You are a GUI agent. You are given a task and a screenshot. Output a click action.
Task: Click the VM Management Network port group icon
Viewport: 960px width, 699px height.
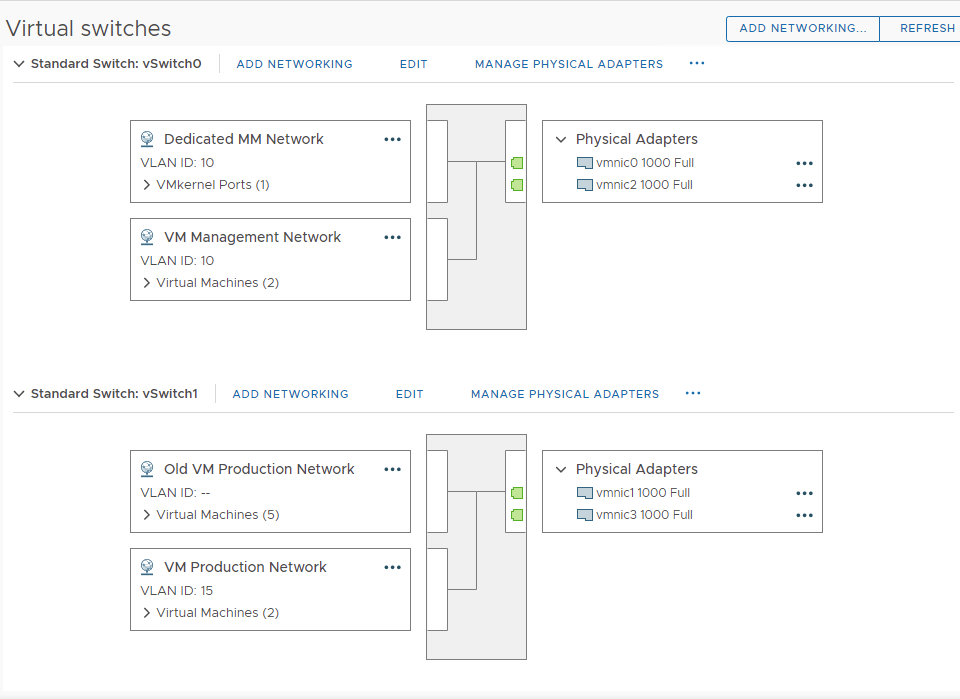[148, 237]
